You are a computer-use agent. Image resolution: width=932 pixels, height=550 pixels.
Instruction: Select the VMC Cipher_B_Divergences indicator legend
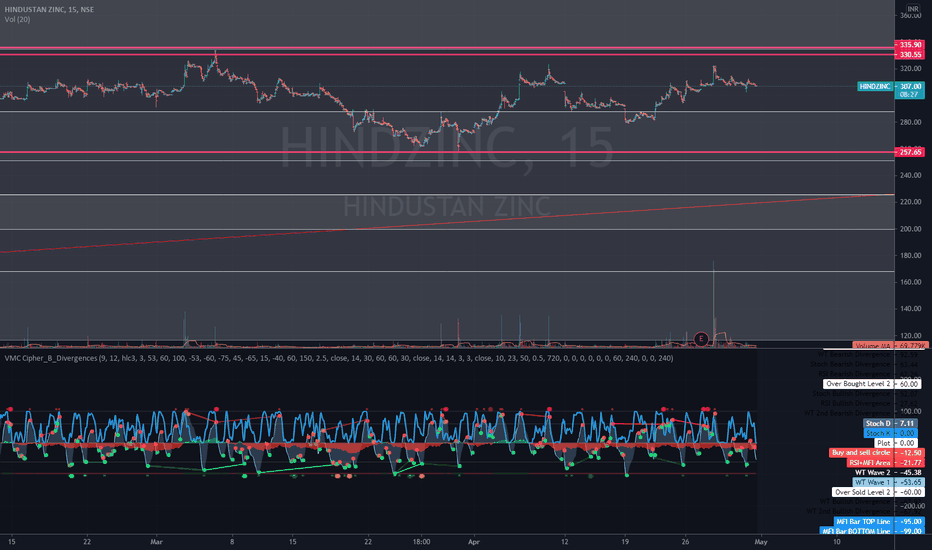pyautogui.click(x=339, y=358)
